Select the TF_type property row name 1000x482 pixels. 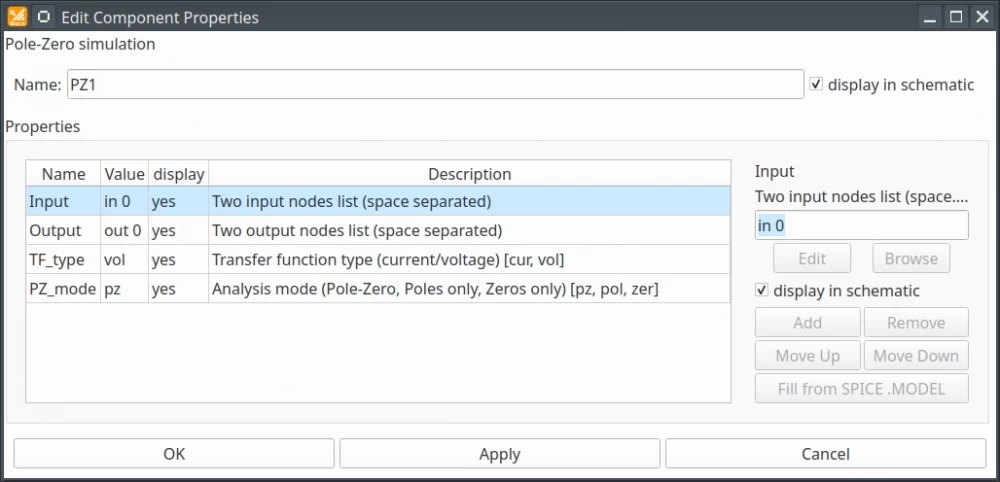63,259
